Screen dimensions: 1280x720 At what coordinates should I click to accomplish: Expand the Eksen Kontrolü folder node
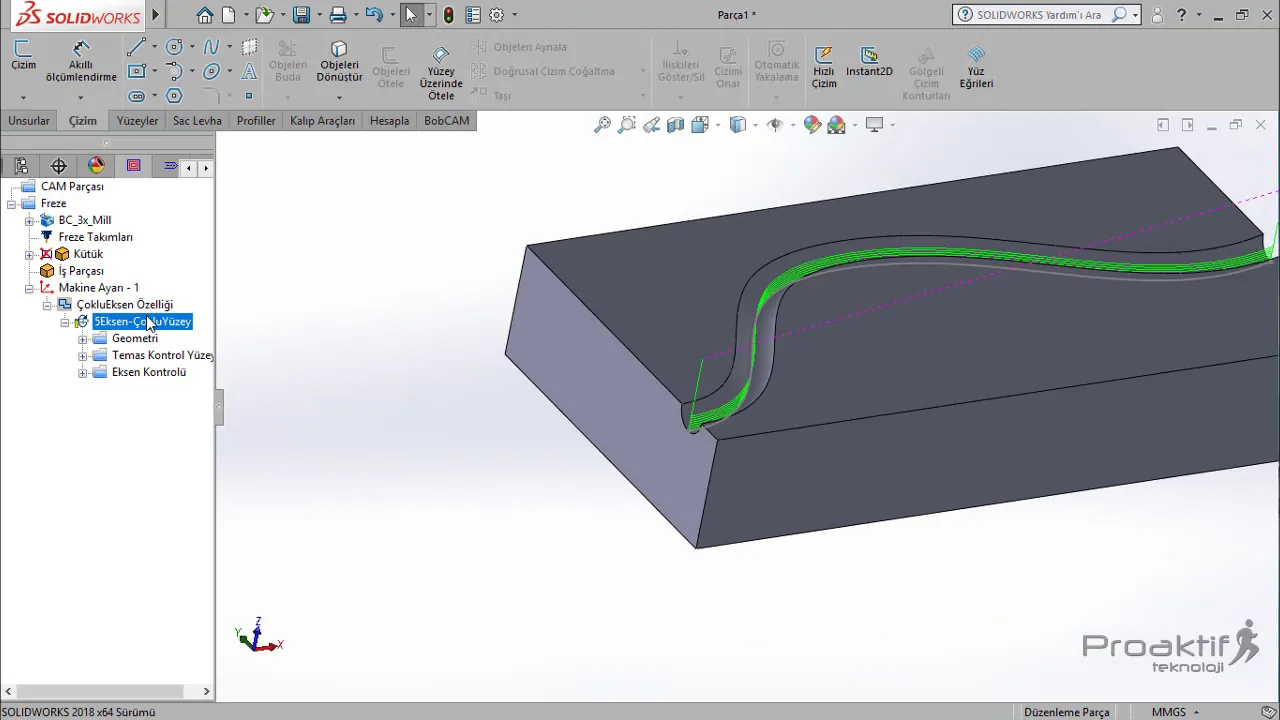(x=83, y=373)
